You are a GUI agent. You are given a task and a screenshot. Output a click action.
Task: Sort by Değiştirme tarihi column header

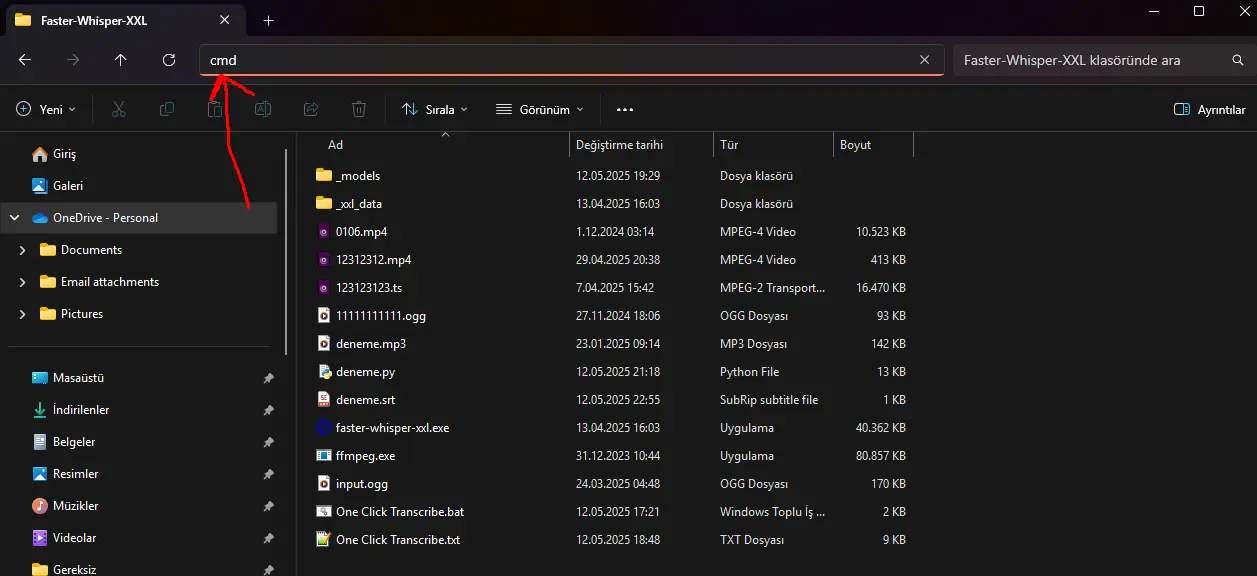pyautogui.click(x=641, y=145)
